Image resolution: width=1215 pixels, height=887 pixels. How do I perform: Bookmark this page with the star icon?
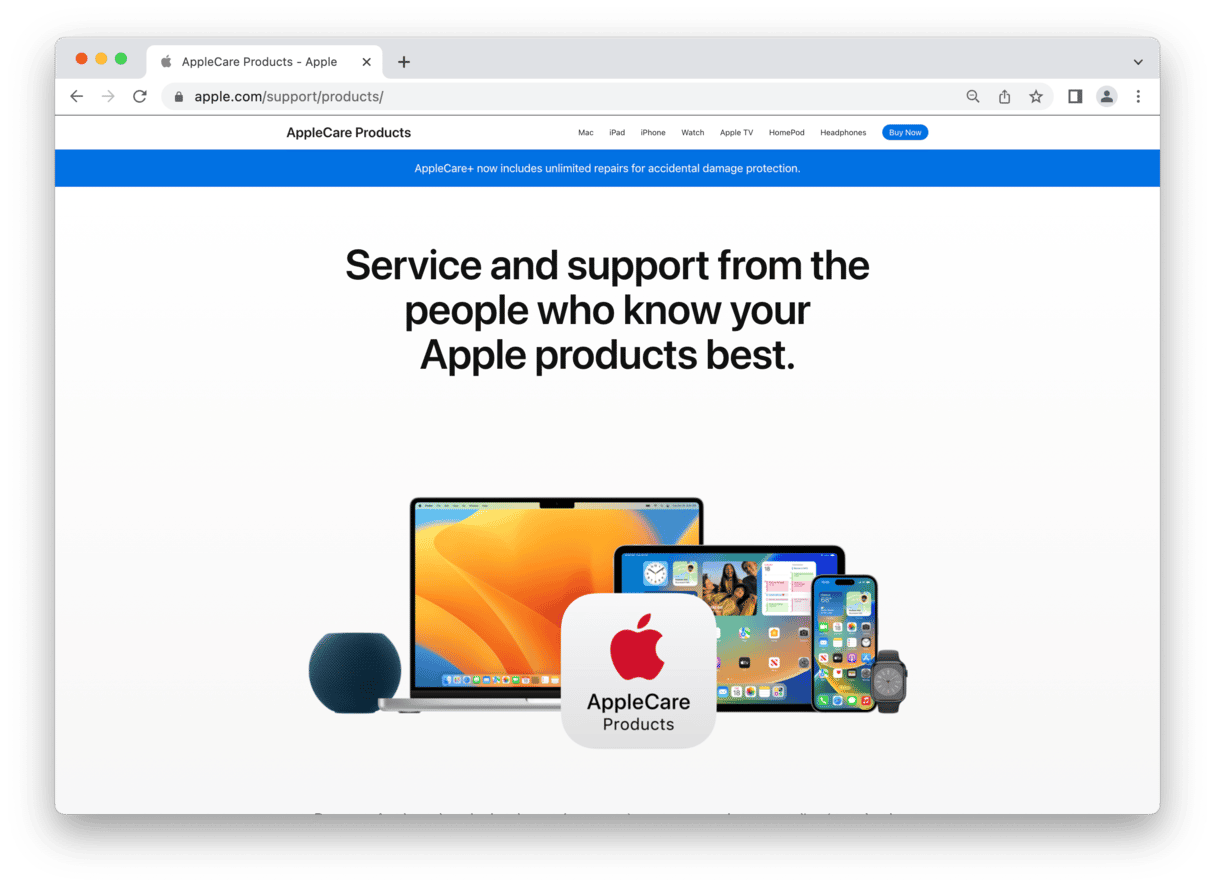(x=1036, y=97)
